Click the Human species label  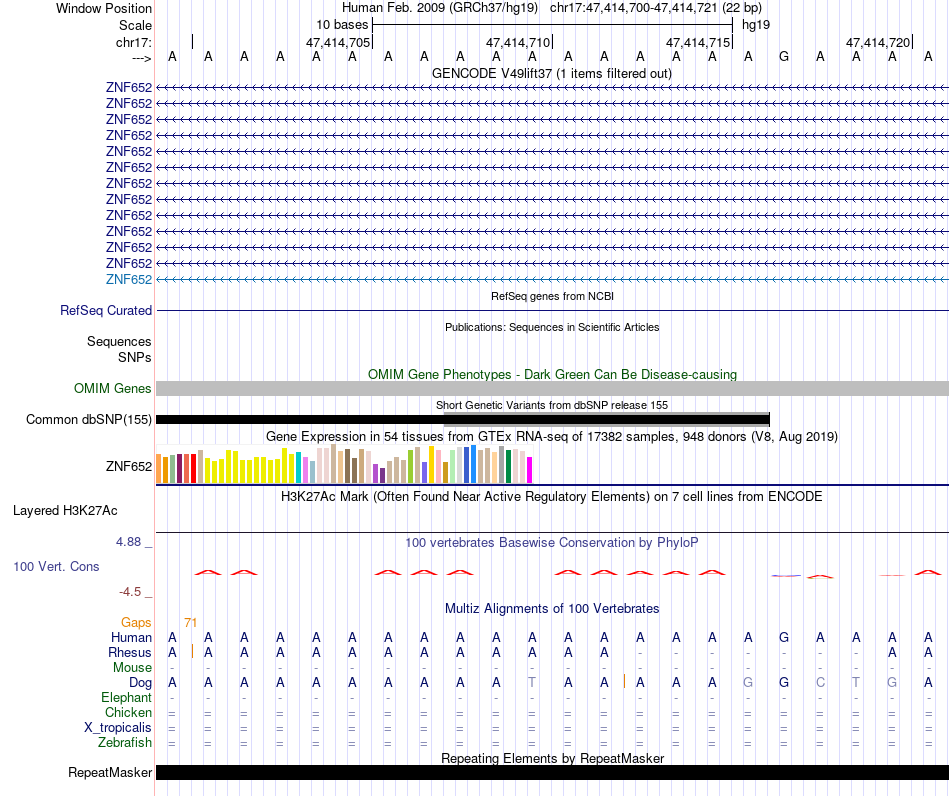(x=131, y=637)
